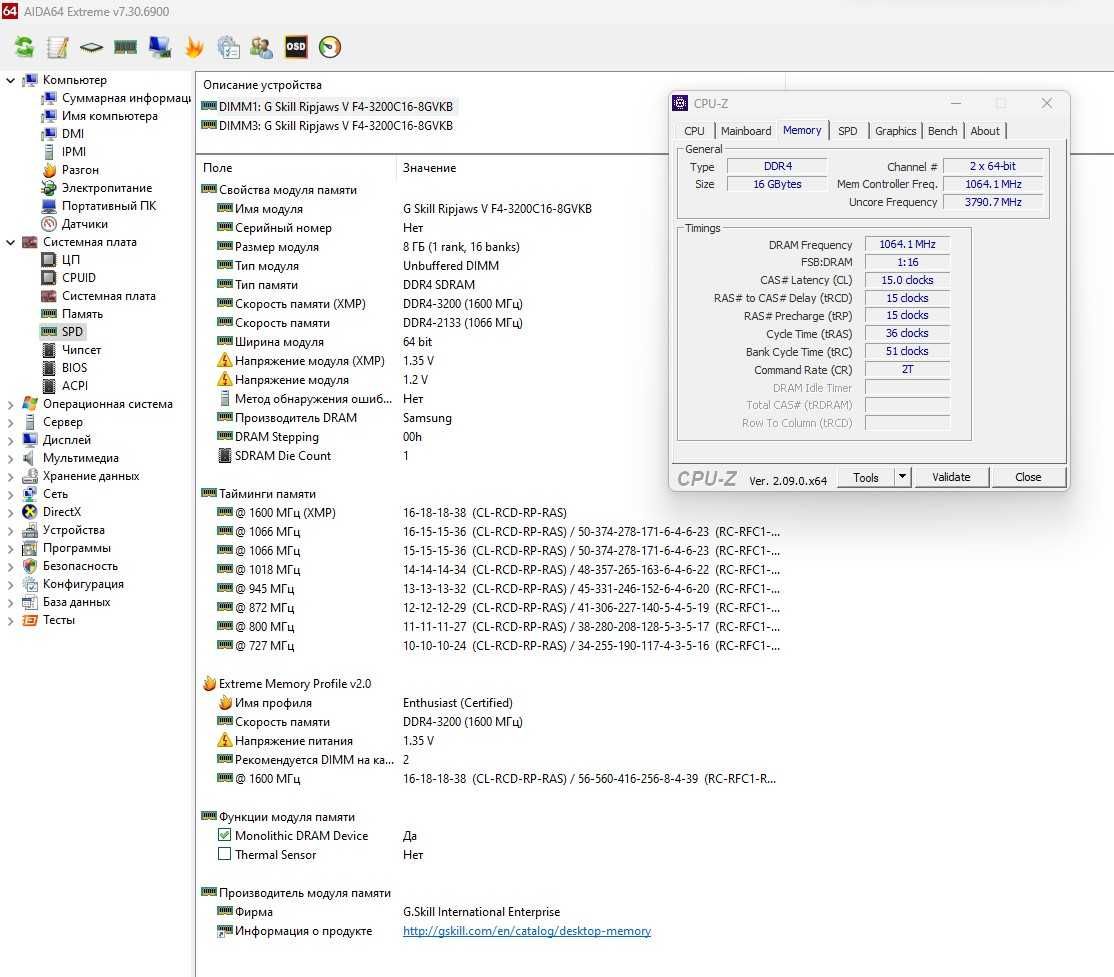Switch to Bench tab in CPU-Z
The height and width of the screenshot is (977, 1114).
[942, 131]
